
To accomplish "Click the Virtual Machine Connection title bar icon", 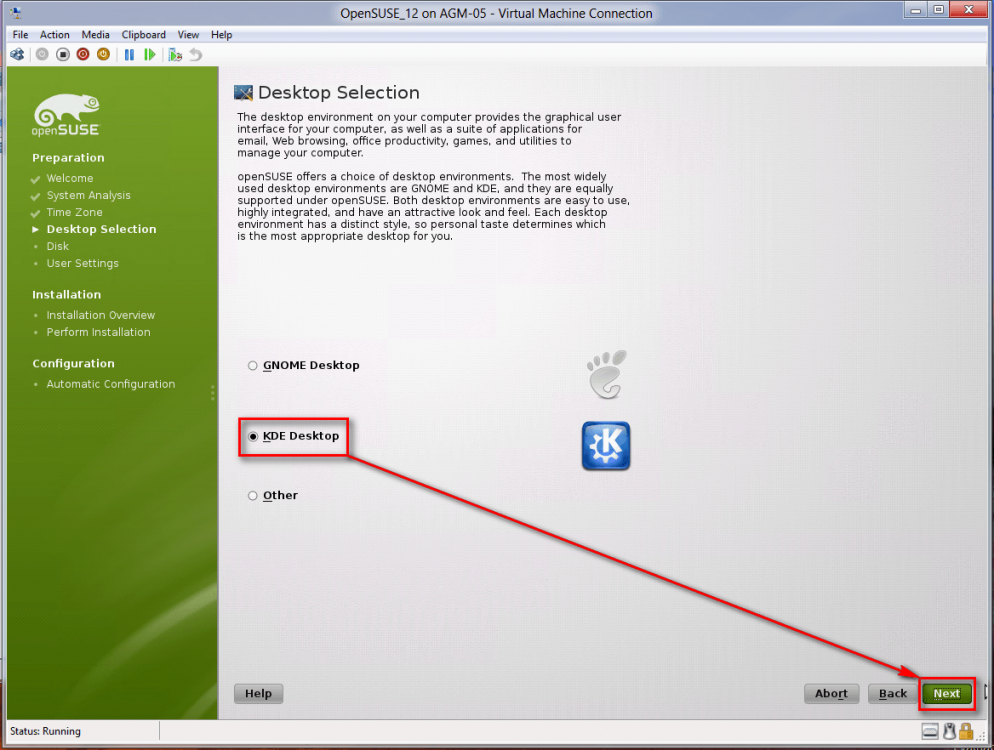I will pos(16,12).
